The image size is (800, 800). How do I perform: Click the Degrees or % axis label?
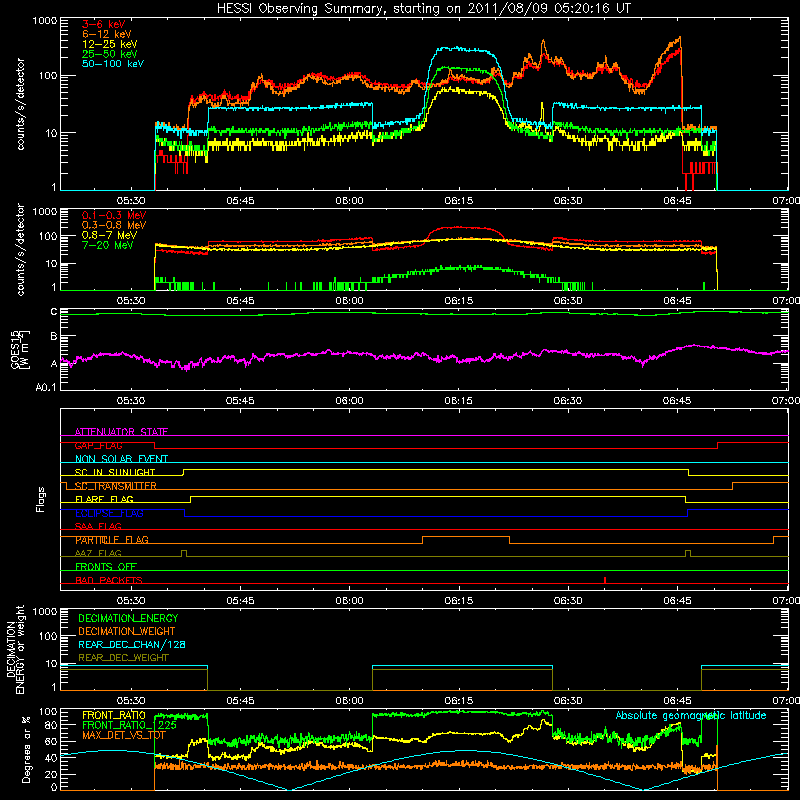pos(26,749)
